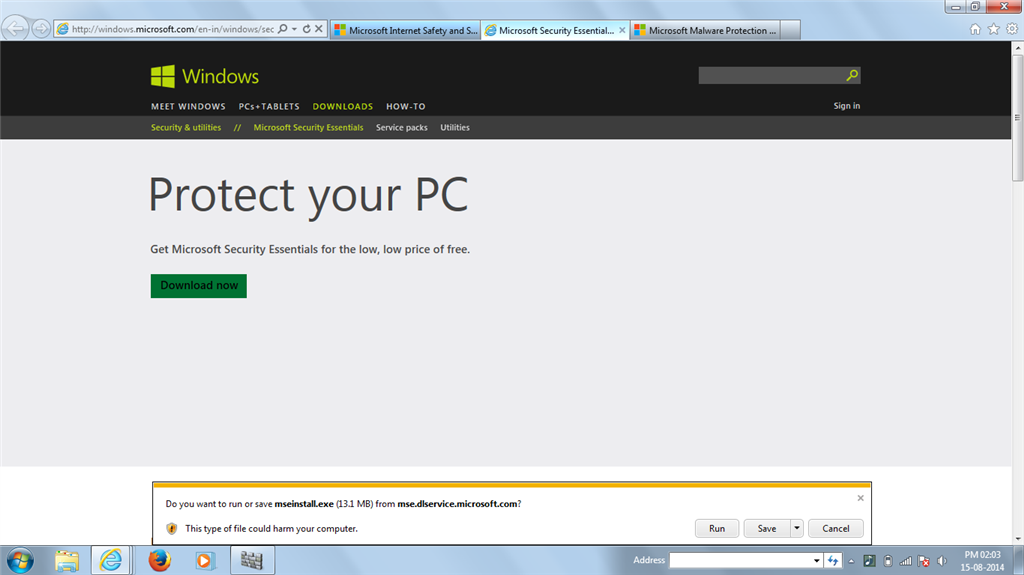Expand taskbar Address toolbar dropdown
The height and width of the screenshot is (575, 1024).
tap(816, 560)
